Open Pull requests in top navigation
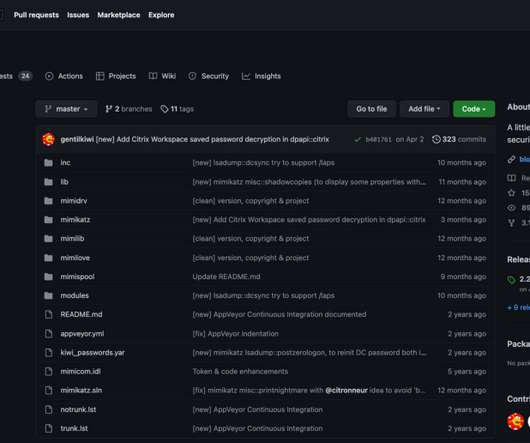 [x=36, y=15]
